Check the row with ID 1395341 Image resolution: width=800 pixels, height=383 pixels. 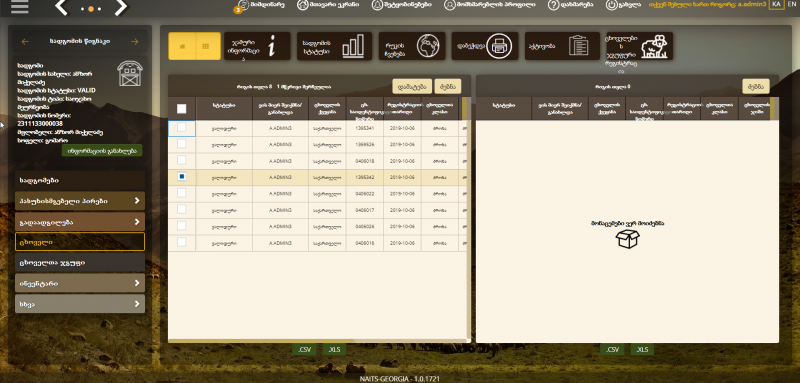tap(182, 128)
